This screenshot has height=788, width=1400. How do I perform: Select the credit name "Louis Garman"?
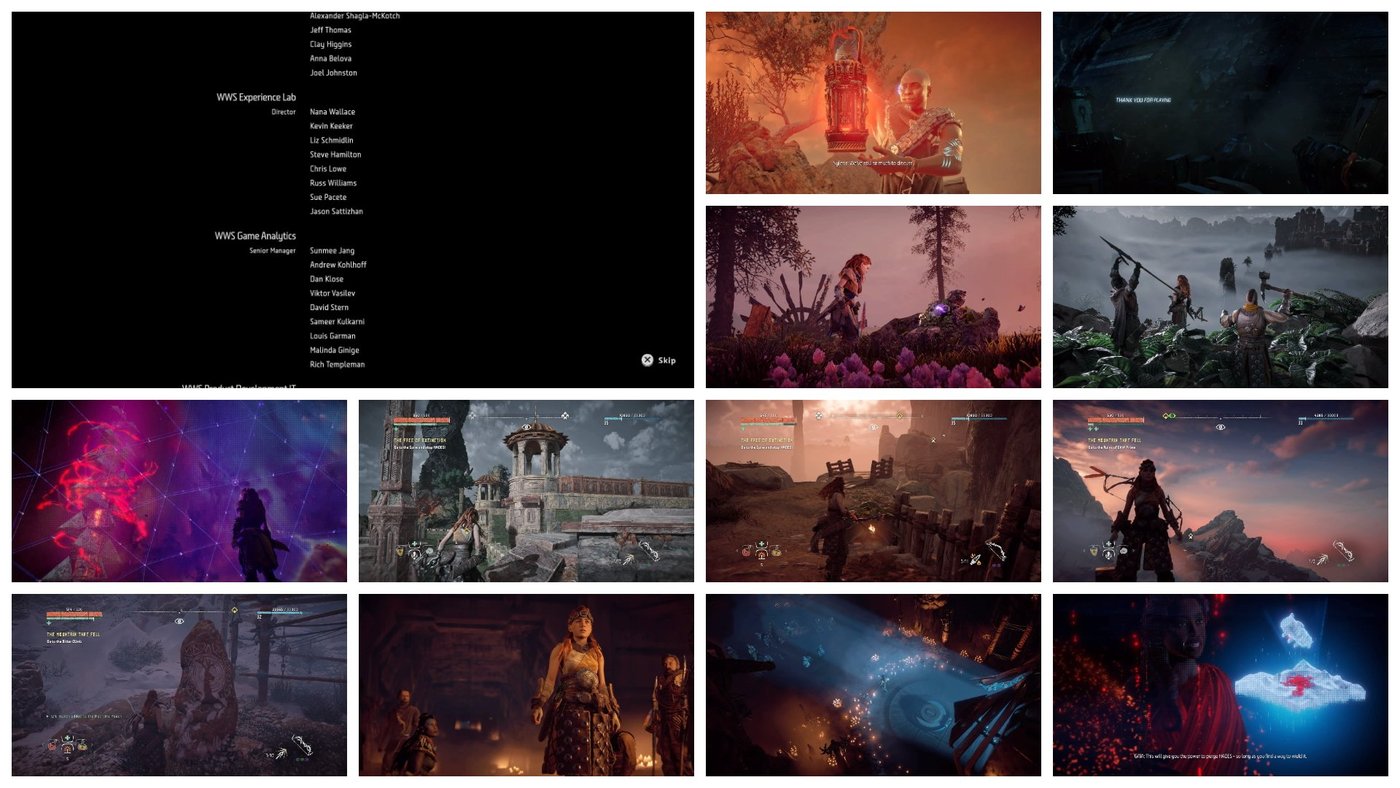(x=332, y=336)
